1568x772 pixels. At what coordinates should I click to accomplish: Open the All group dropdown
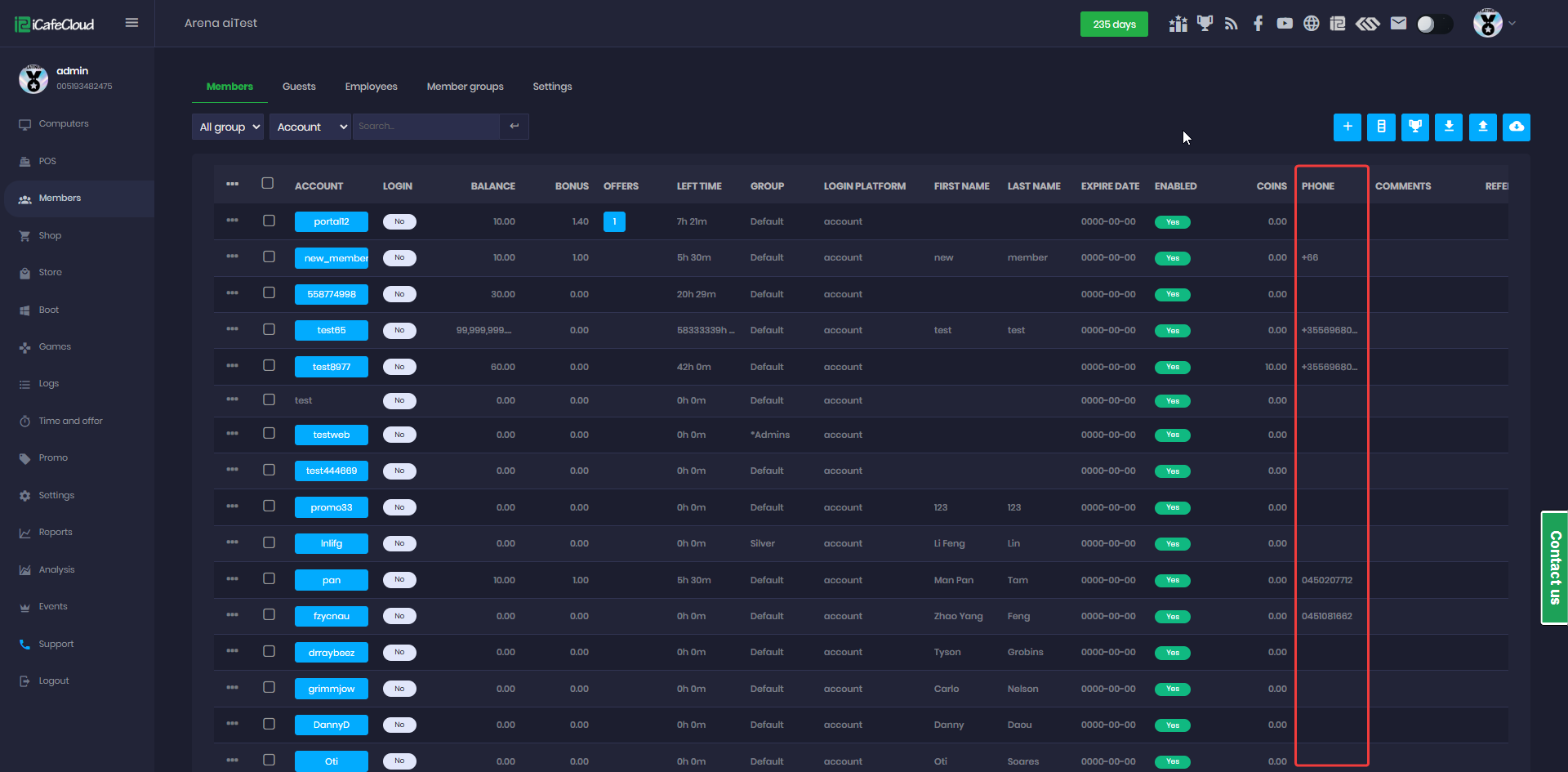pyautogui.click(x=229, y=127)
